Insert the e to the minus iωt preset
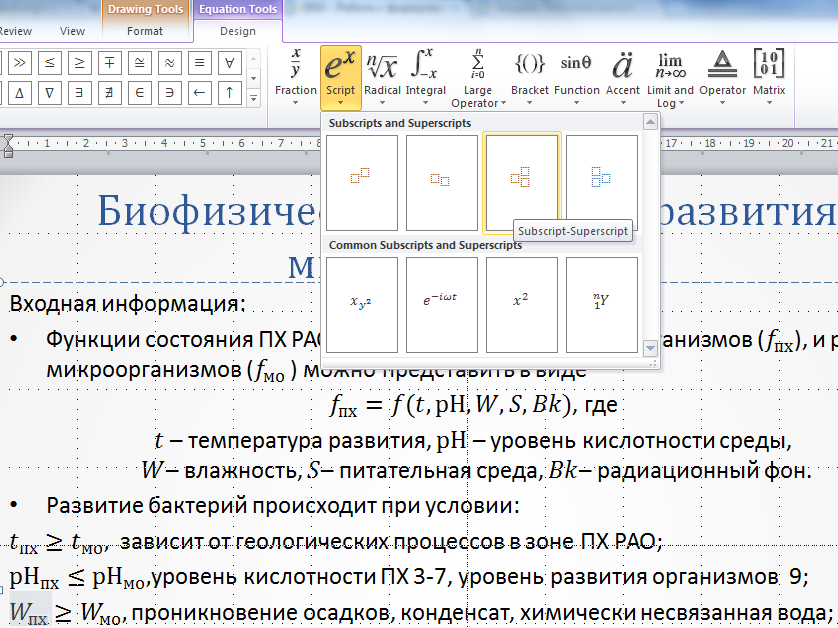 click(441, 304)
